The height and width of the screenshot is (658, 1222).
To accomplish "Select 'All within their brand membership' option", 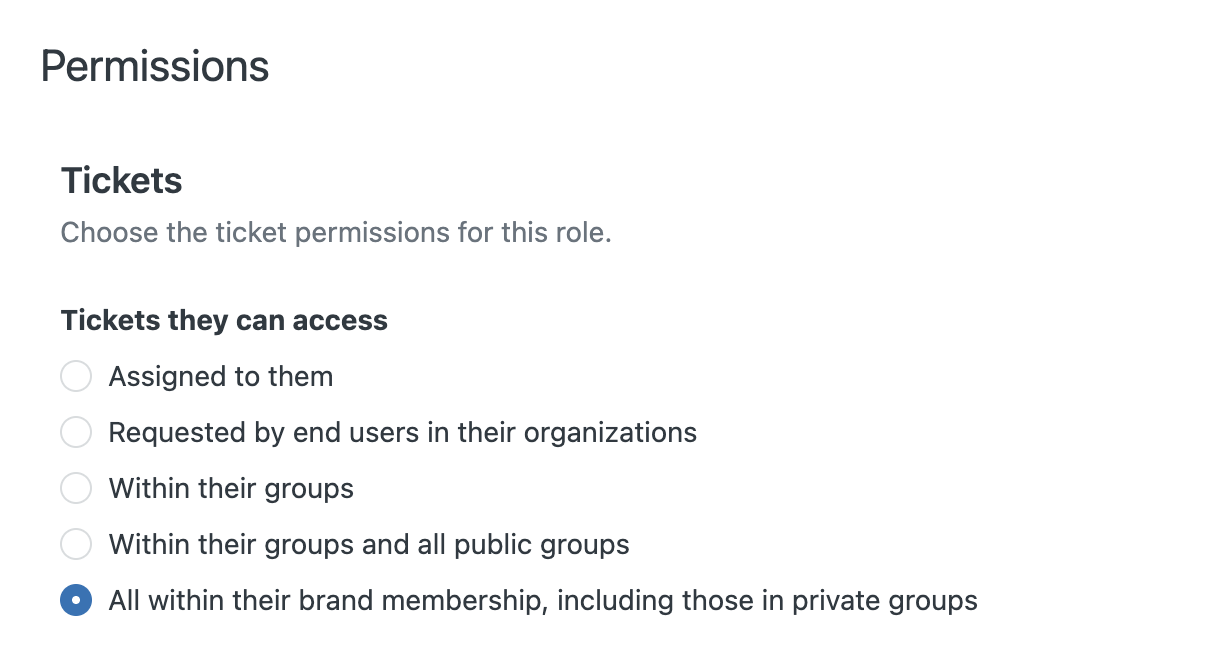I will click(76, 600).
